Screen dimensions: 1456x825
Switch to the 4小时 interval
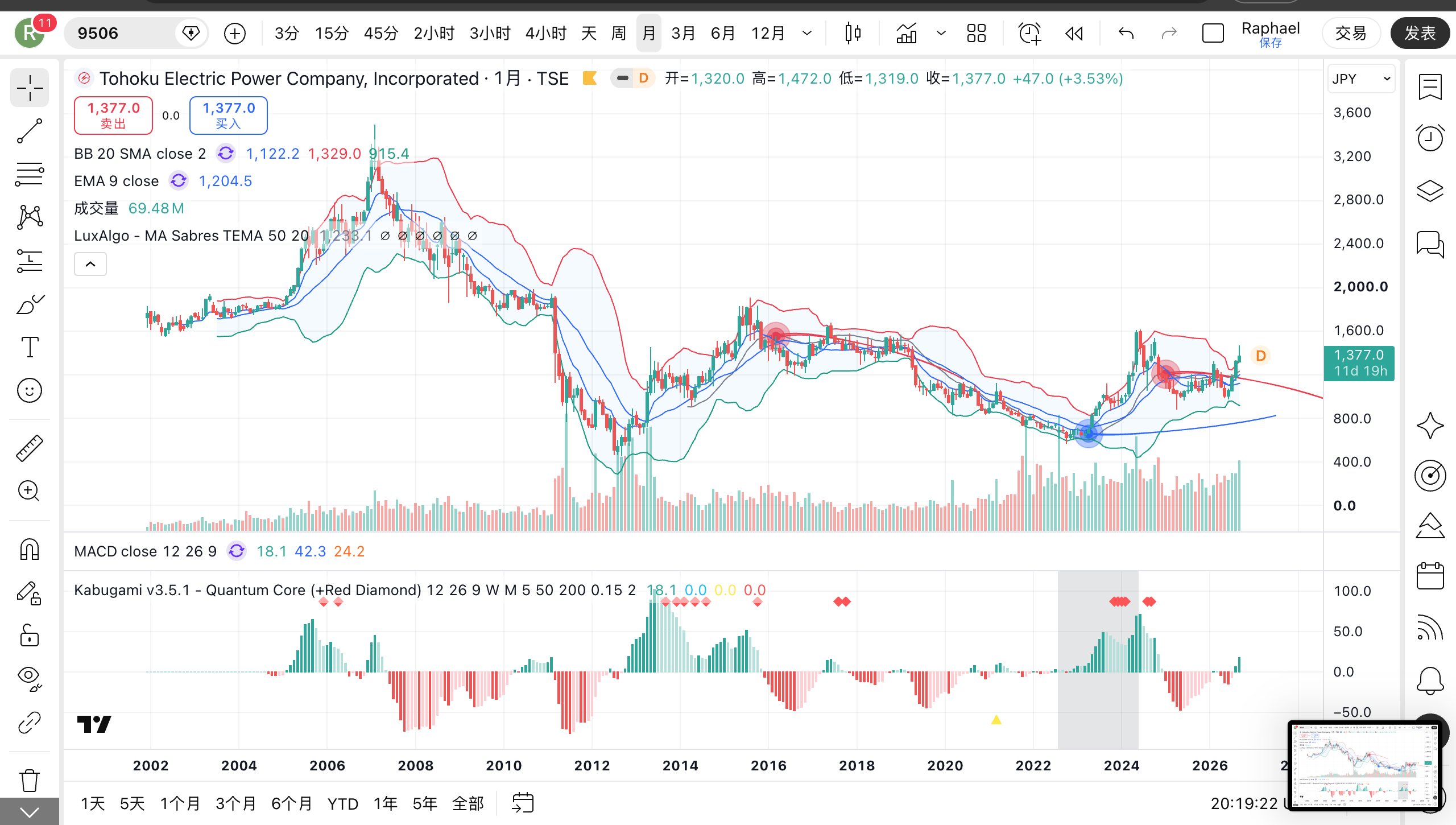pos(546,34)
